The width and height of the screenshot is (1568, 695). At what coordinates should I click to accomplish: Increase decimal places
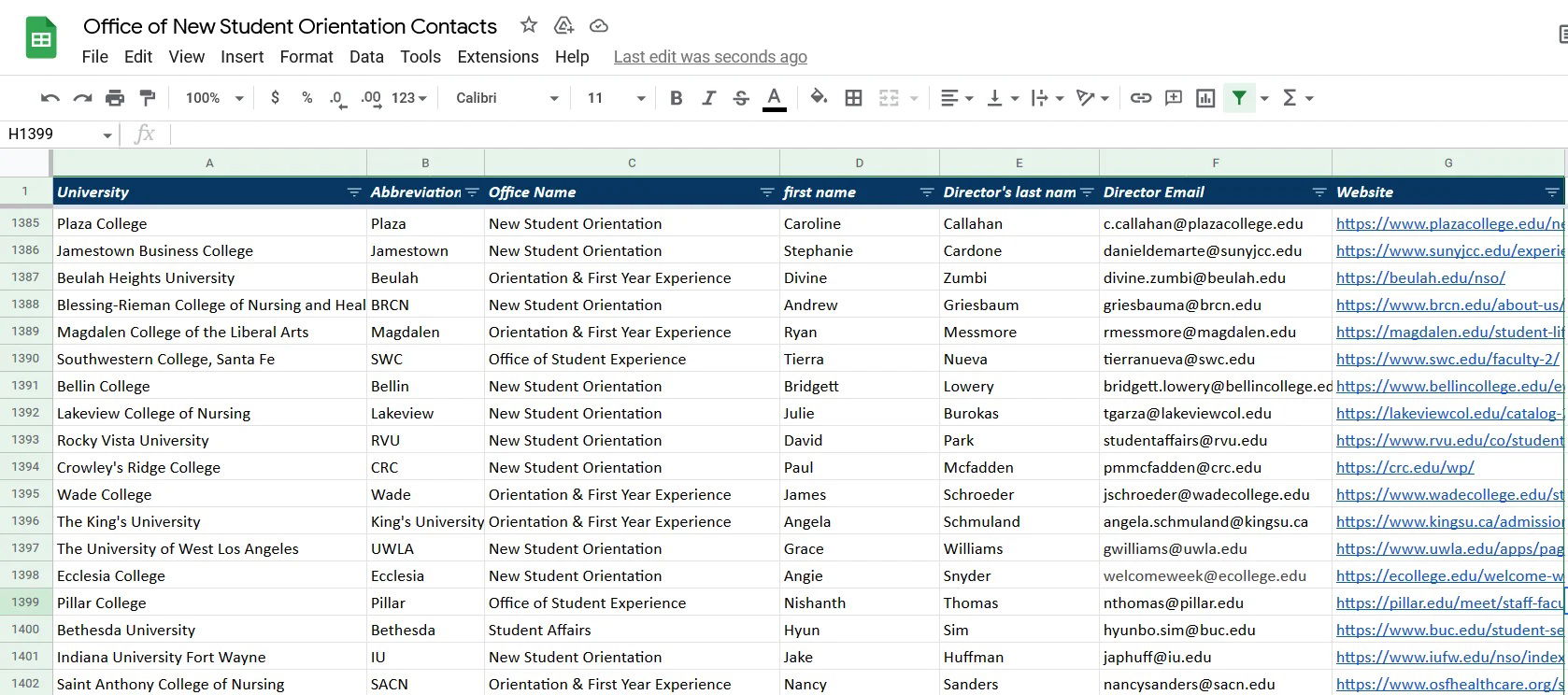pos(371,98)
